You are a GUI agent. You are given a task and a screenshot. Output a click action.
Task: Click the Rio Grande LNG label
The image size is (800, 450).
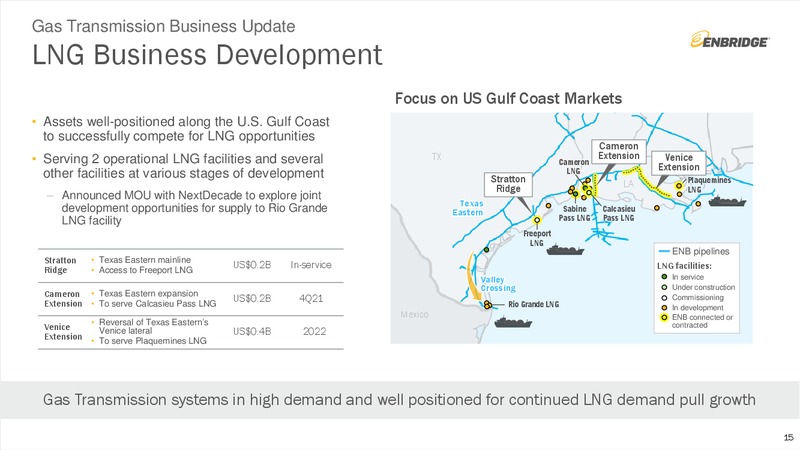(x=534, y=304)
